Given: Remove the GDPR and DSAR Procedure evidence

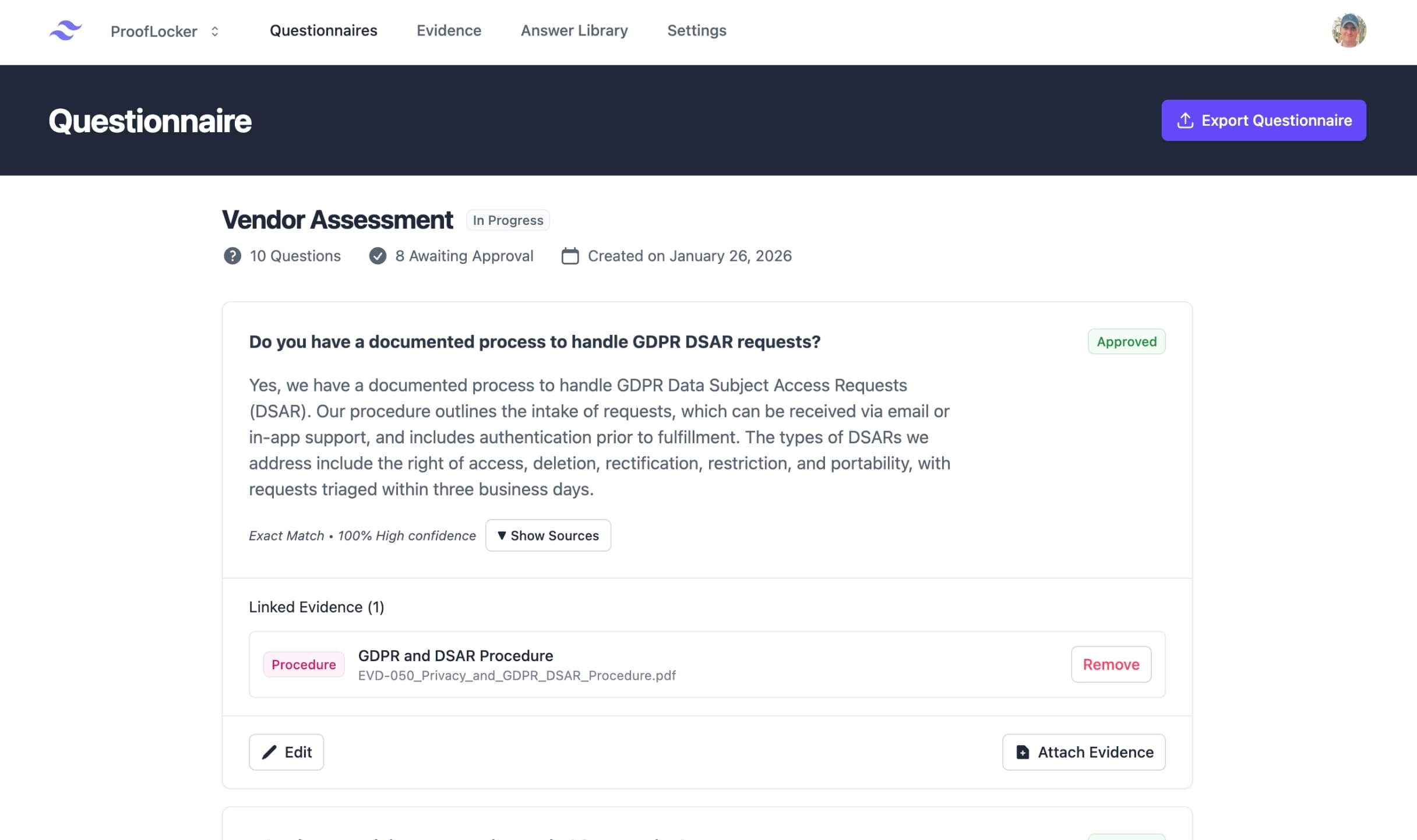Looking at the screenshot, I should pyautogui.click(x=1111, y=664).
